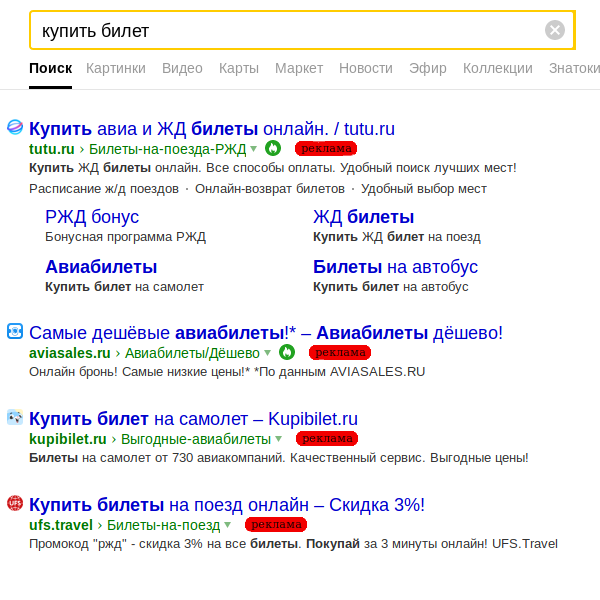The image size is (600, 600).
Task: Expand the kupibilet.ru result dropdown arrow
Action: [278, 439]
